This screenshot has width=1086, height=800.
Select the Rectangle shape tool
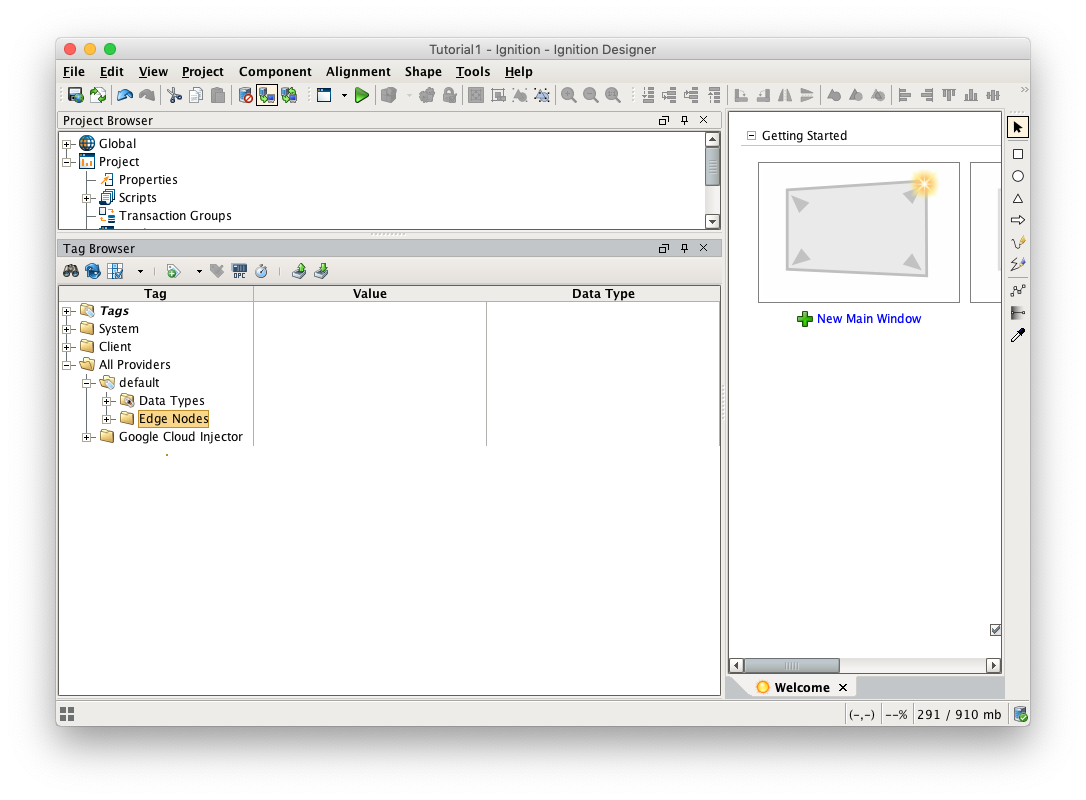(x=1018, y=154)
